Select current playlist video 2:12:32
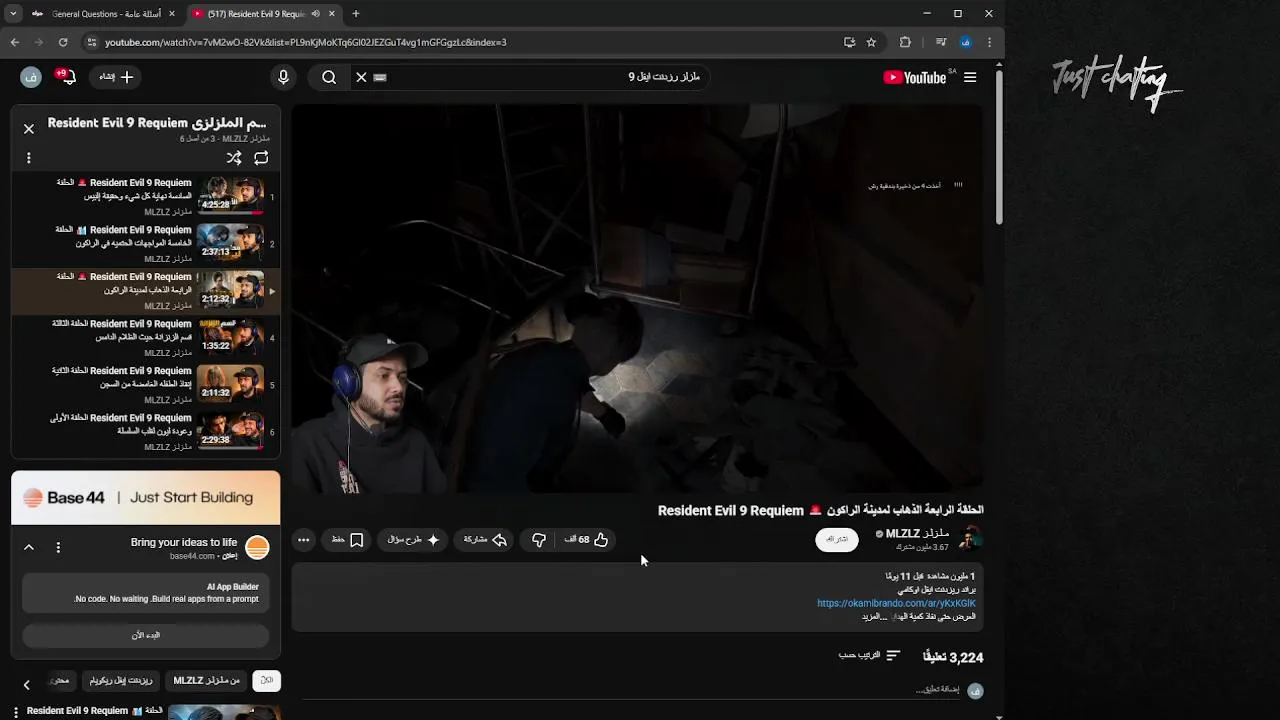This screenshot has height=720, width=1280. click(x=146, y=290)
